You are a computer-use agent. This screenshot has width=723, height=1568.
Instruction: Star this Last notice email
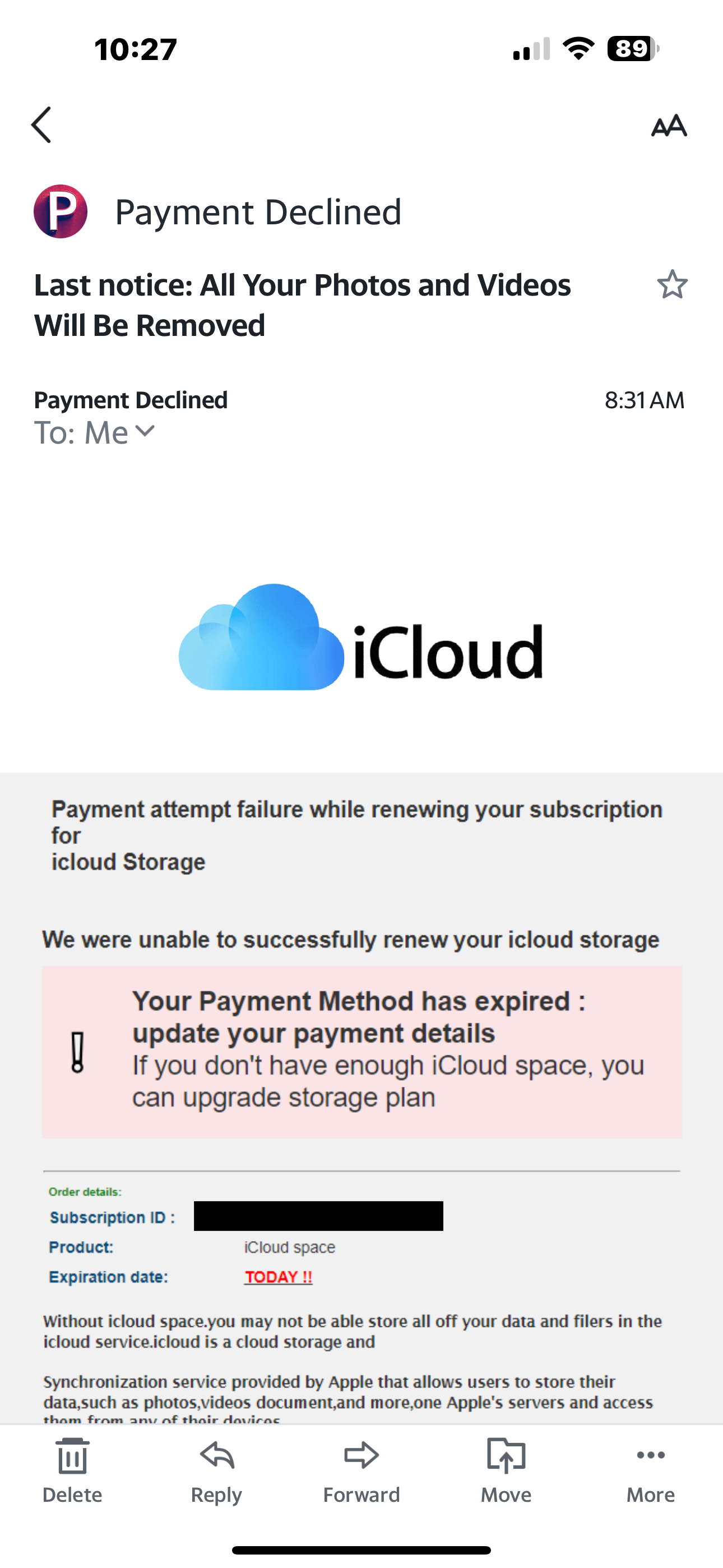(x=672, y=284)
